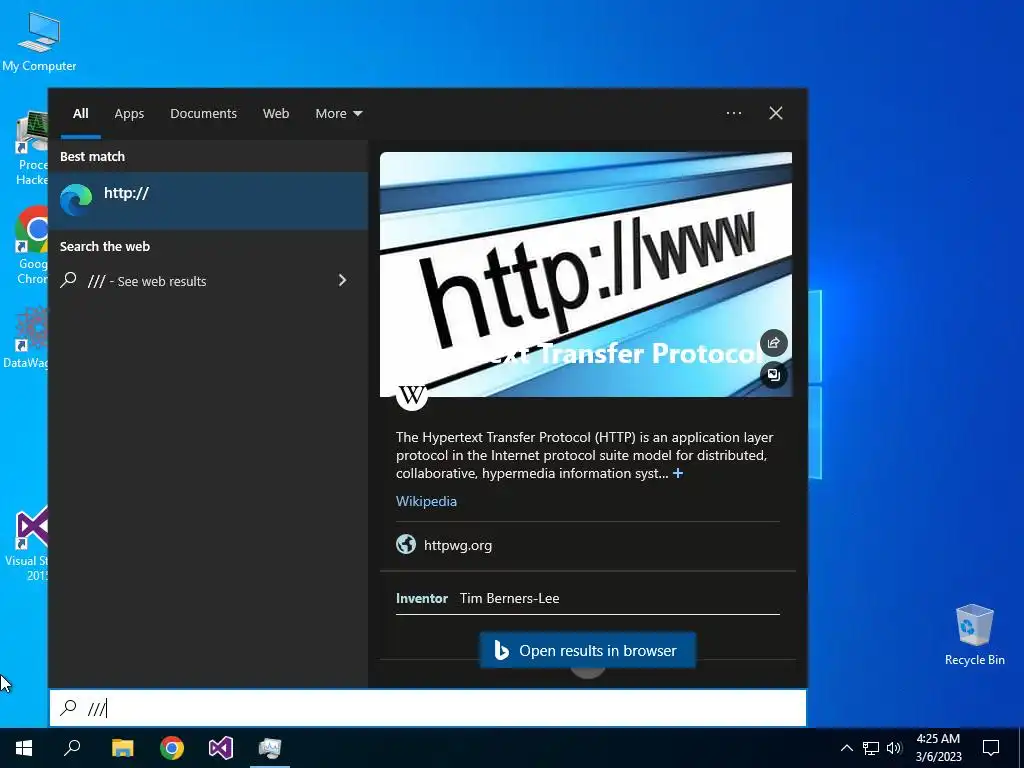
Task: Open the clock showing 4:25 AM
Action: 938,748
